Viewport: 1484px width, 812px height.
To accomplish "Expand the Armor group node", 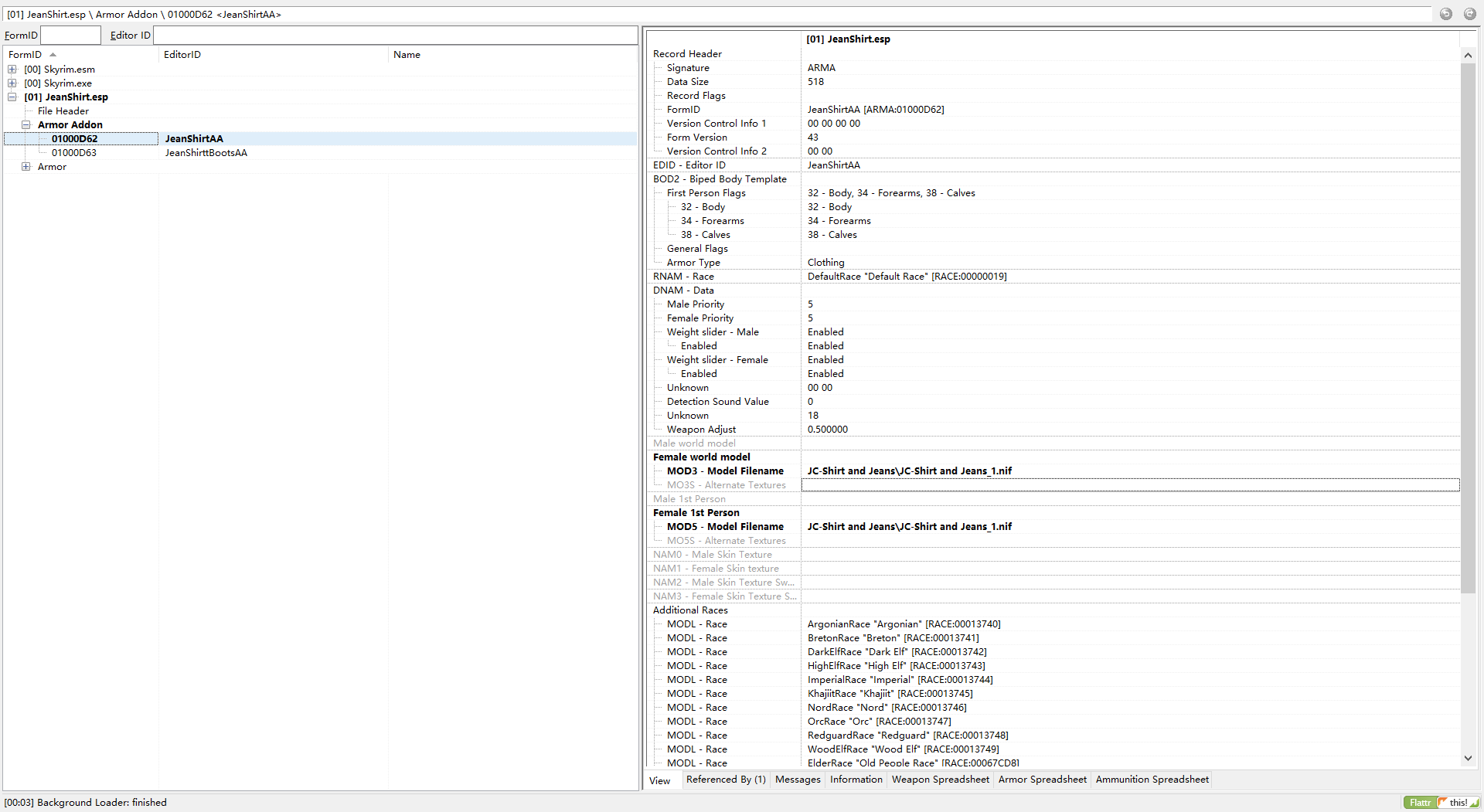I will click(26, 167).
